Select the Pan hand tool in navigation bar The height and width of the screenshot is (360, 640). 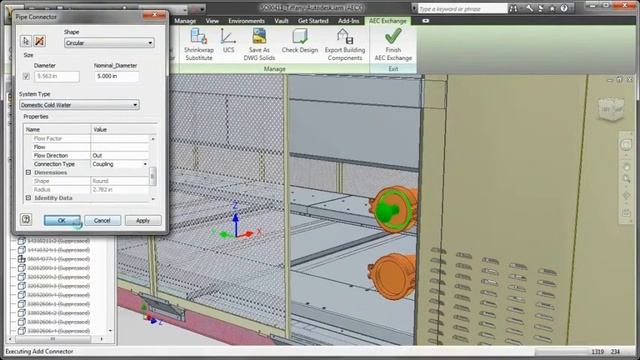point(626,167)
